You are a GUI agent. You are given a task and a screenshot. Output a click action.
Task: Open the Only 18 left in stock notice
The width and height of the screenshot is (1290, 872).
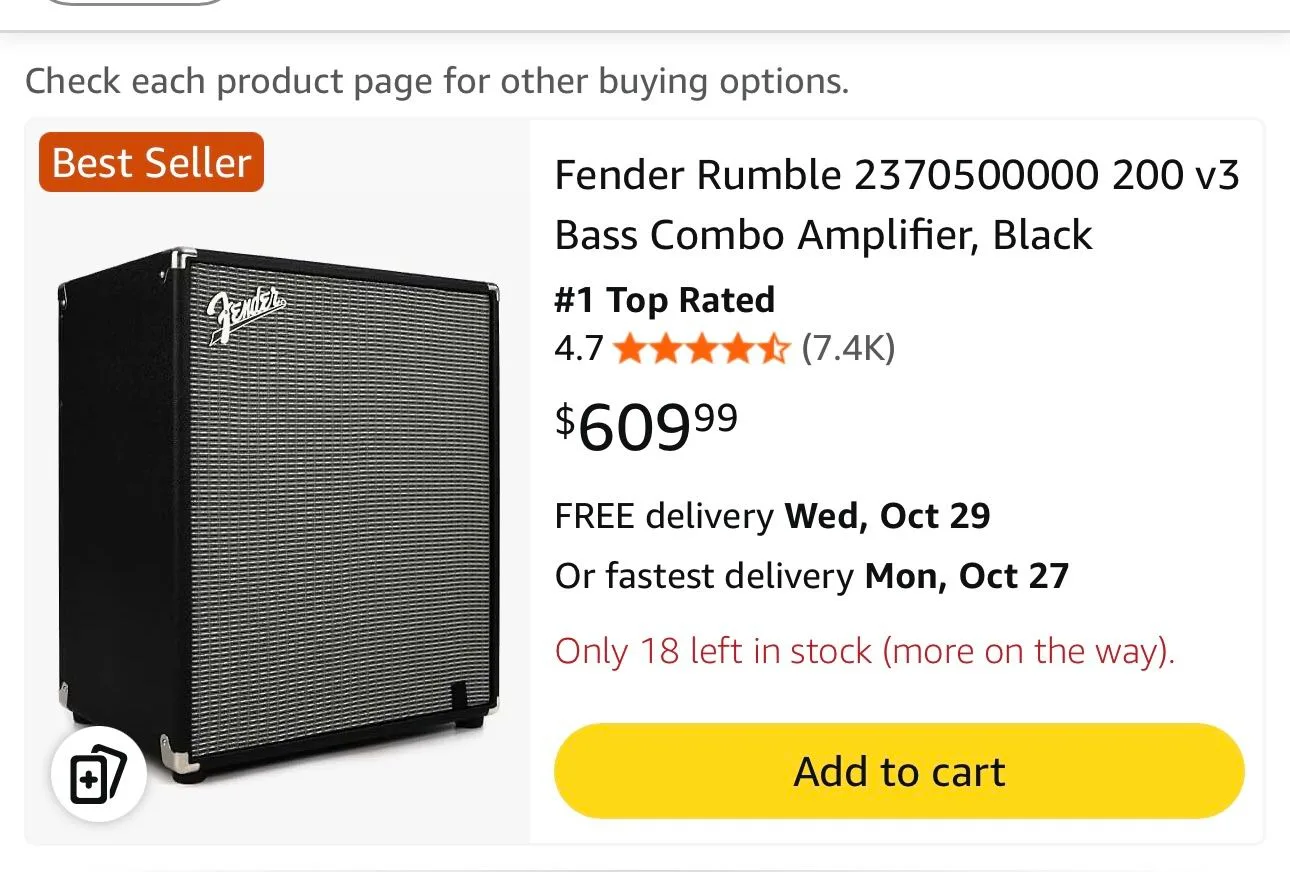[x=866, y=651]
